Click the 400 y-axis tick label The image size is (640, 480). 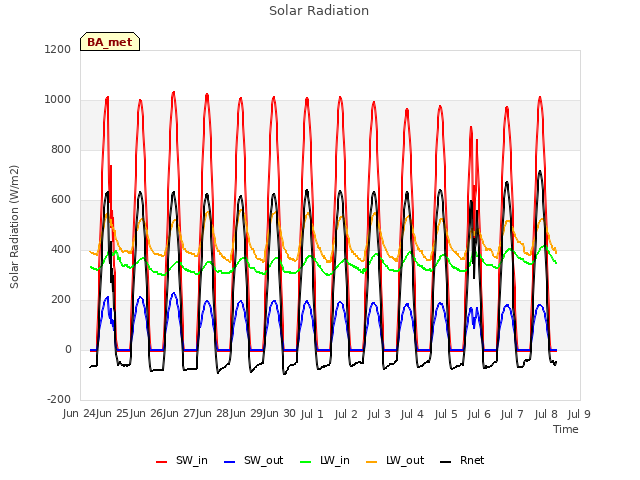click(x=61, y=249)
